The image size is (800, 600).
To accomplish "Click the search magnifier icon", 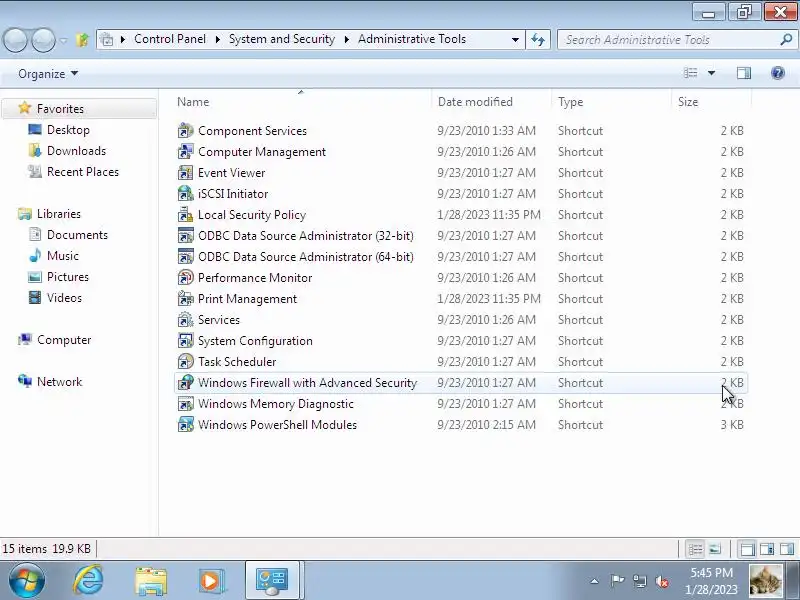I will coord(786,39).
